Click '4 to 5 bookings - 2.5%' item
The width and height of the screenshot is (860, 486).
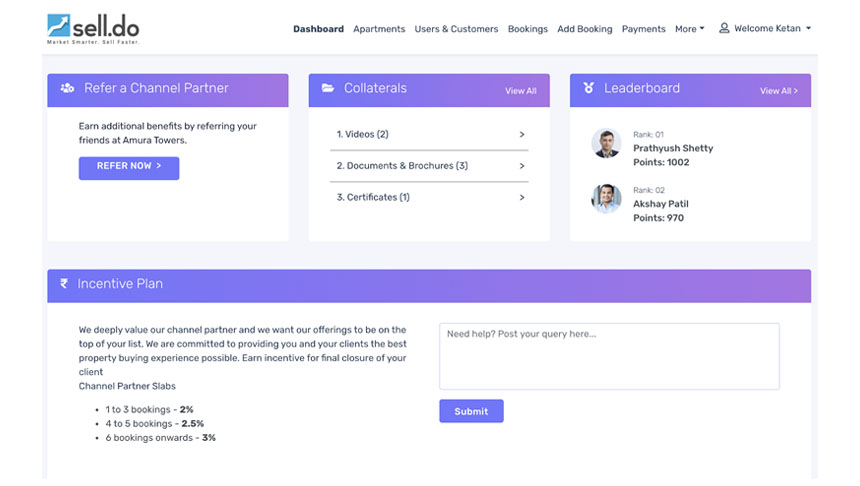(155, 424)
